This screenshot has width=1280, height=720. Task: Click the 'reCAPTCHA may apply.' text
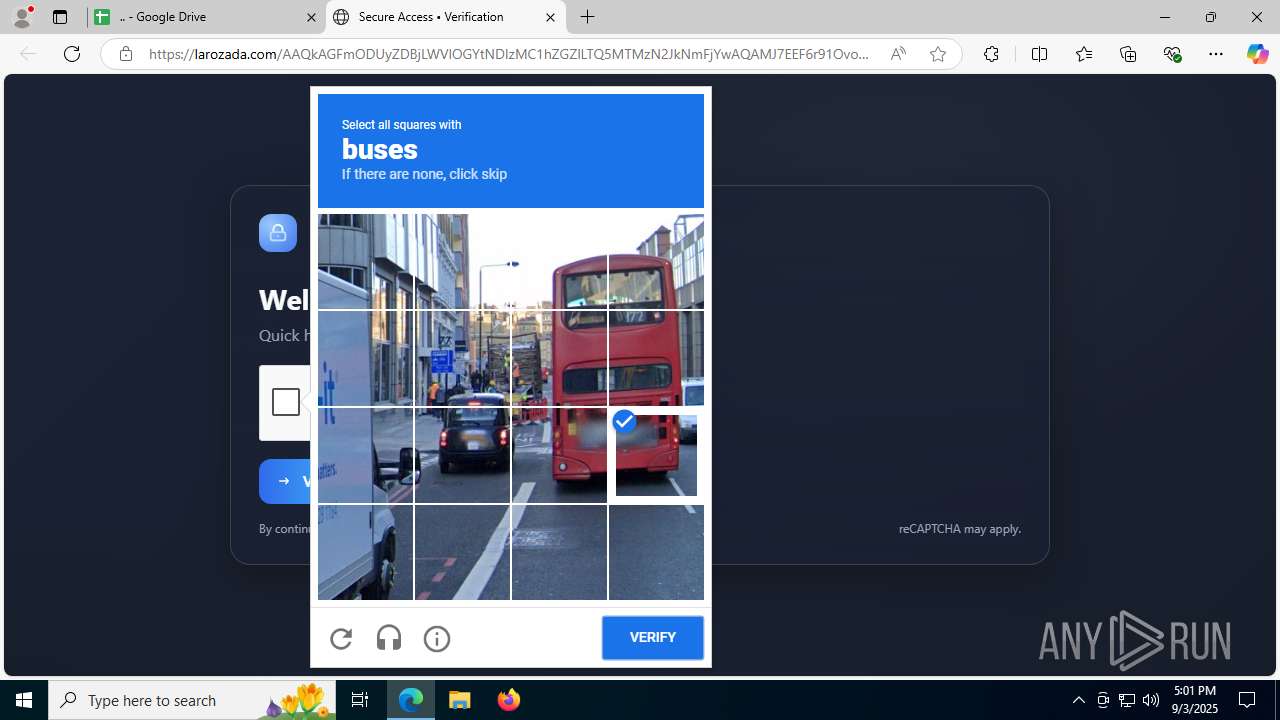(960, 529)
